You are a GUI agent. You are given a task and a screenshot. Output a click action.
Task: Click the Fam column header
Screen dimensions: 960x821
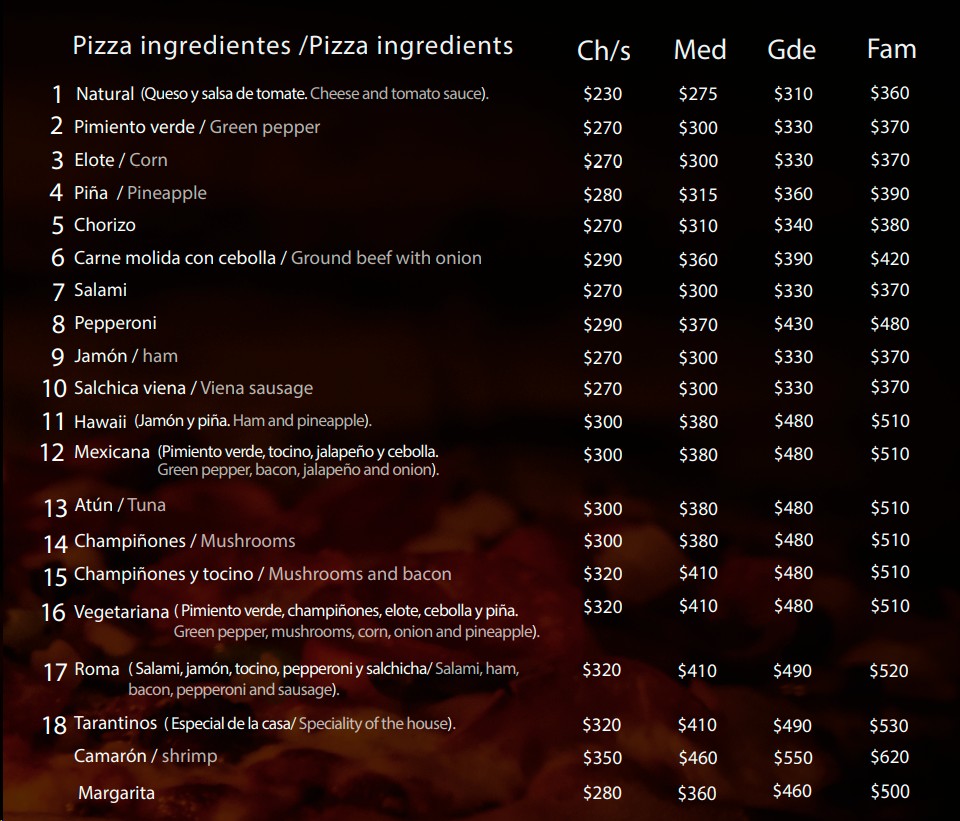point(891,50)
